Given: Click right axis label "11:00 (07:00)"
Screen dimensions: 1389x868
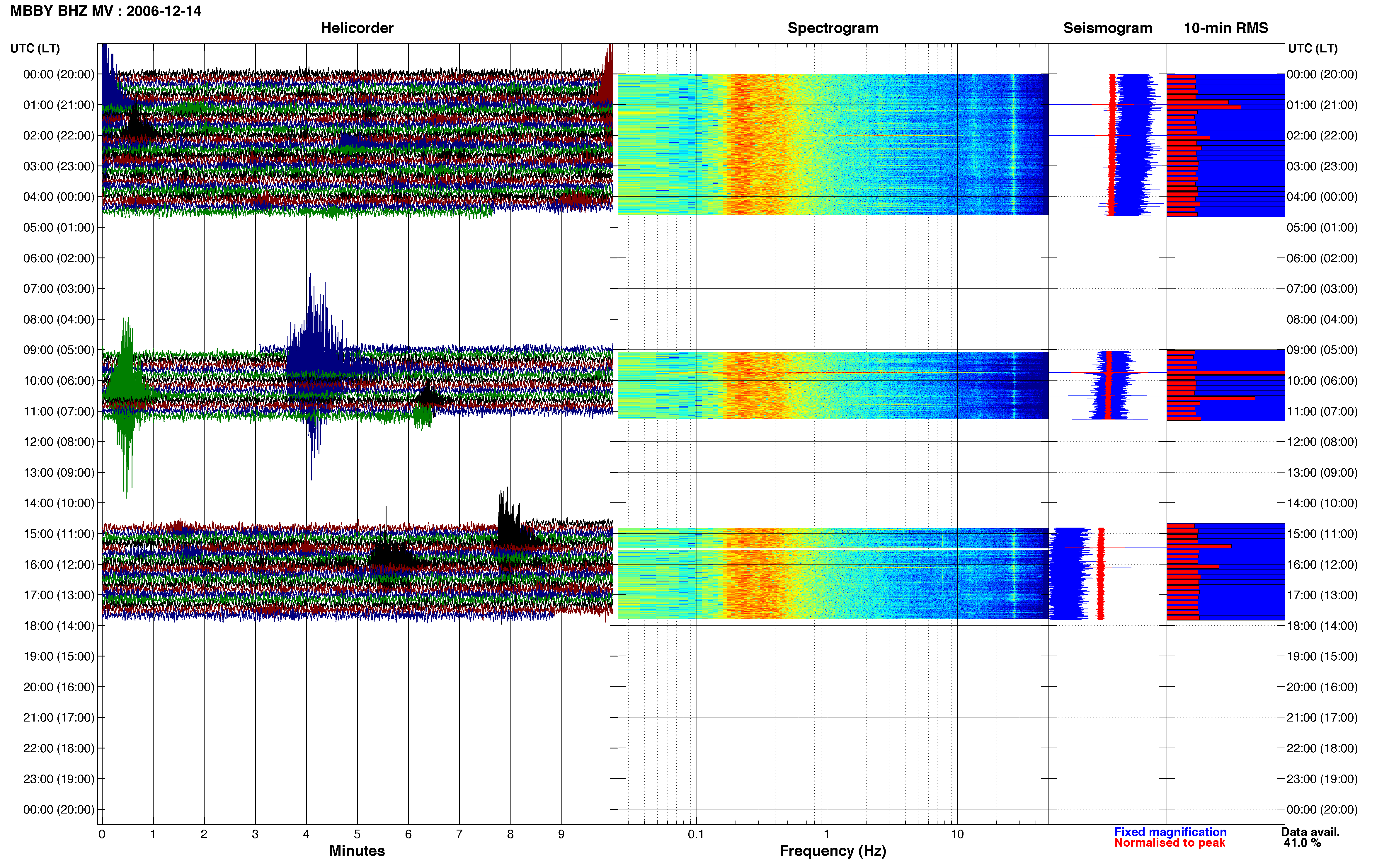Looking at the screenshot, I should tap(1322, 412).
